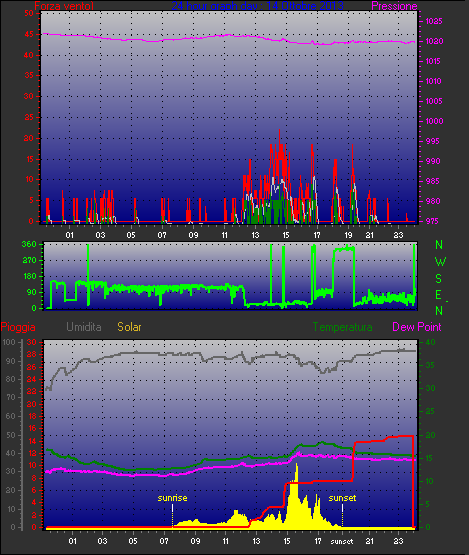Click the 90 value on wind direction axis
Screen dimensions: 469x555
pos(32,292)
